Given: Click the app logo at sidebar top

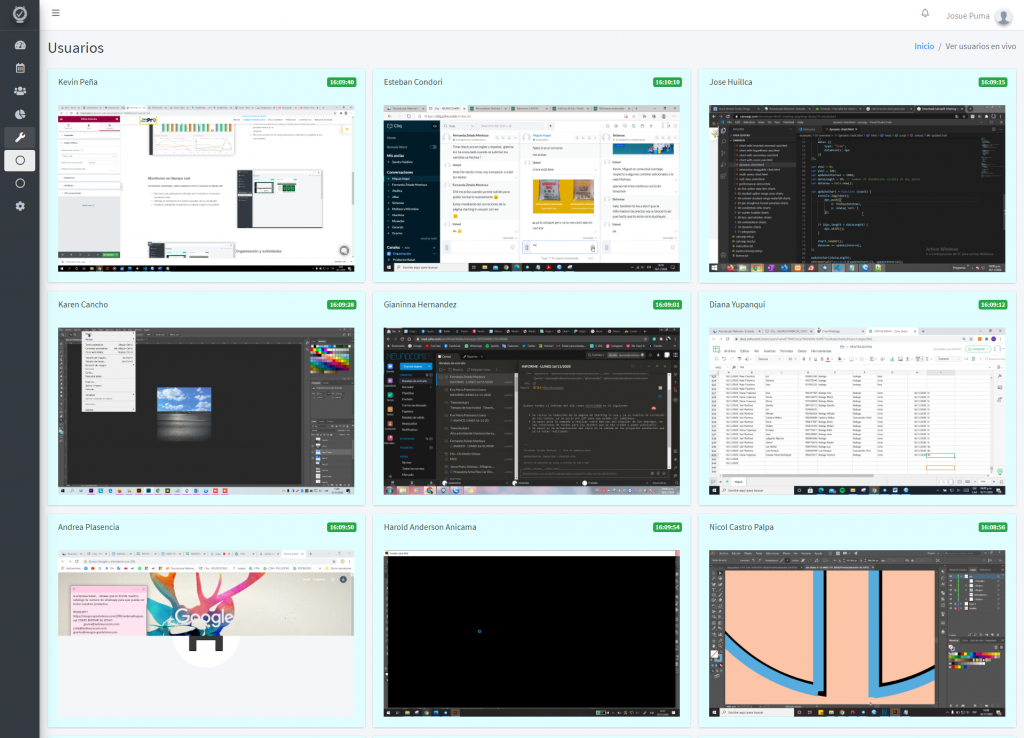Looking at the screenshot, I should tap(20, 14).
